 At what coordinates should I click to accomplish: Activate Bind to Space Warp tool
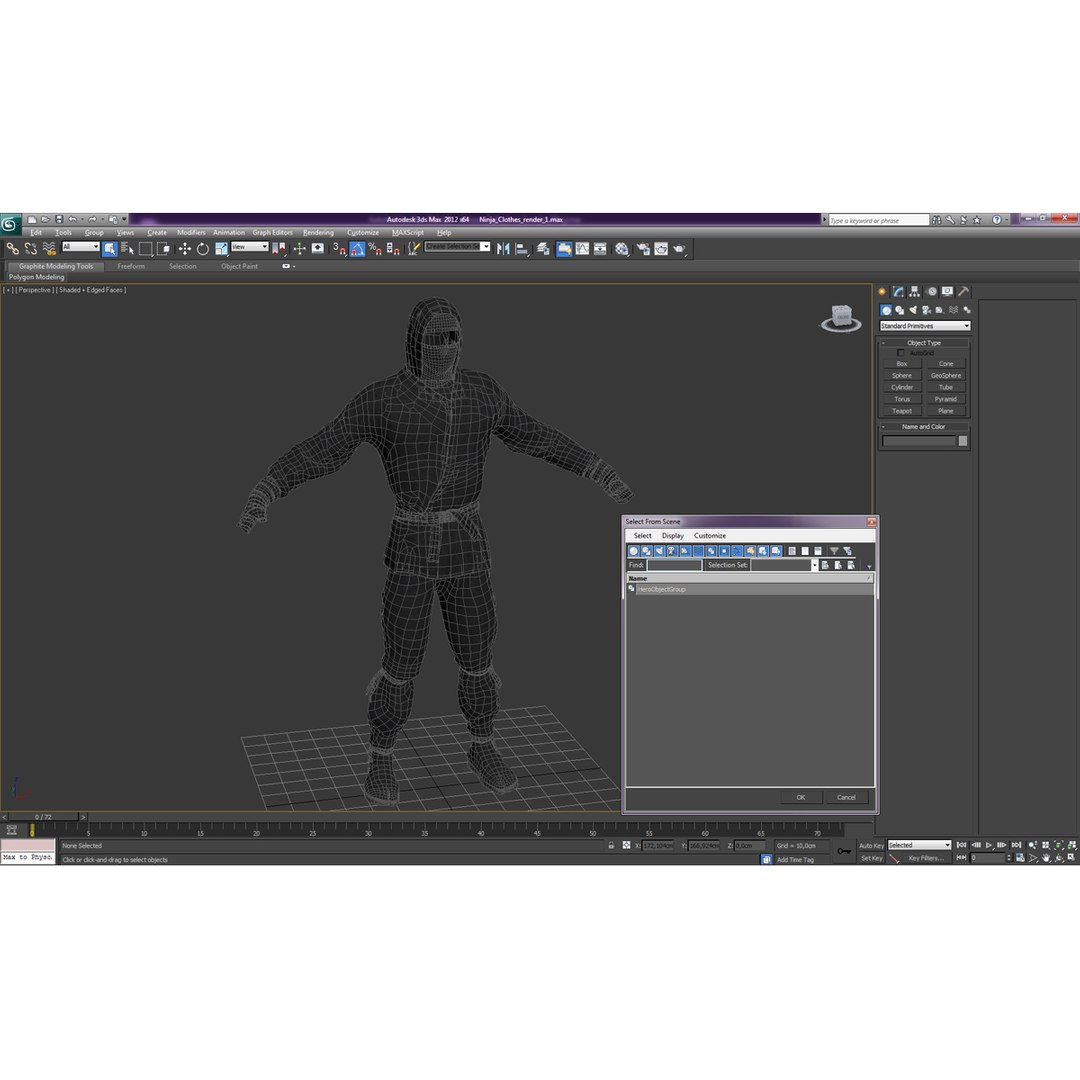pos(49,249)
